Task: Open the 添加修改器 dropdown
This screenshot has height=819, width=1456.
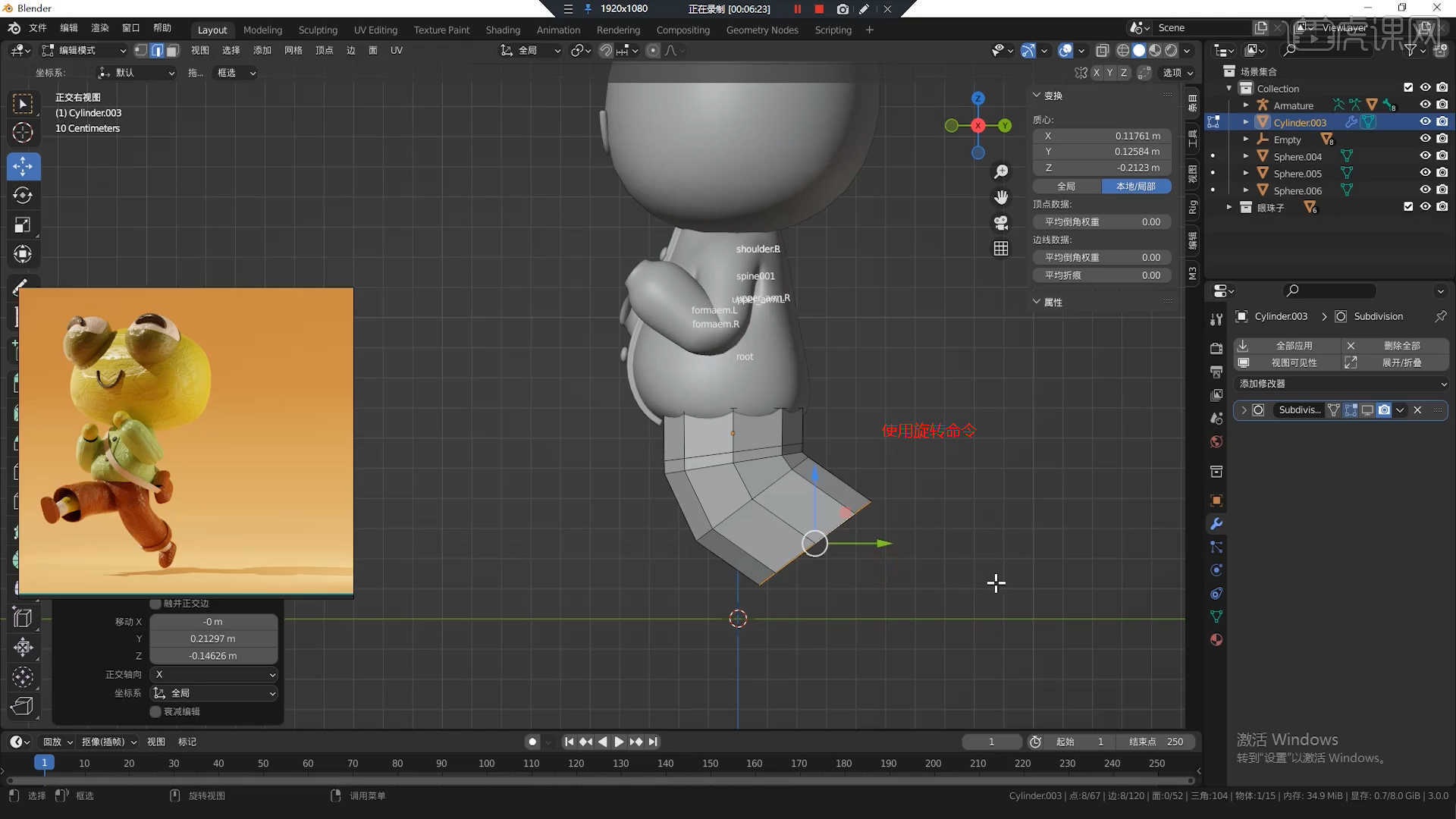Action: click(x=1339, y=384)
